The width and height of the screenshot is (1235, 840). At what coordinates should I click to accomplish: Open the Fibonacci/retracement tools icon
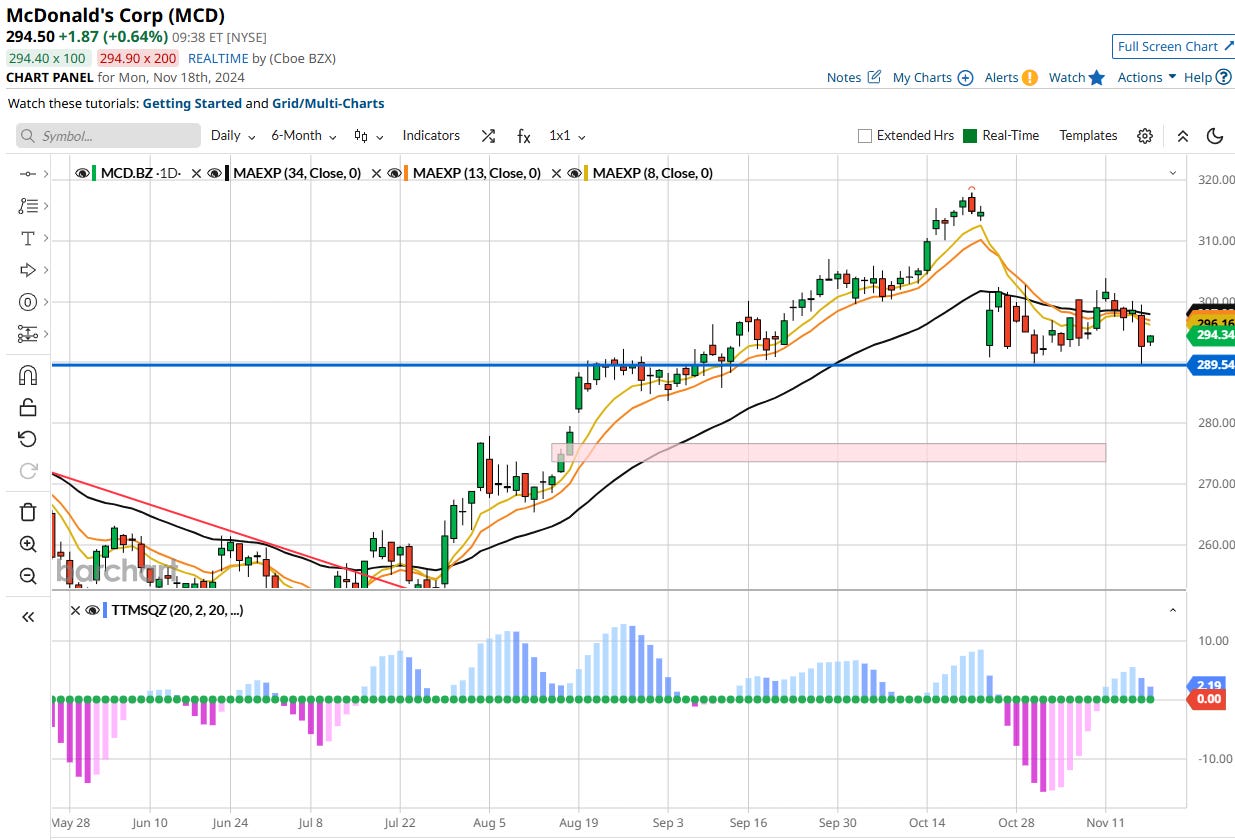tap(28, 206)
